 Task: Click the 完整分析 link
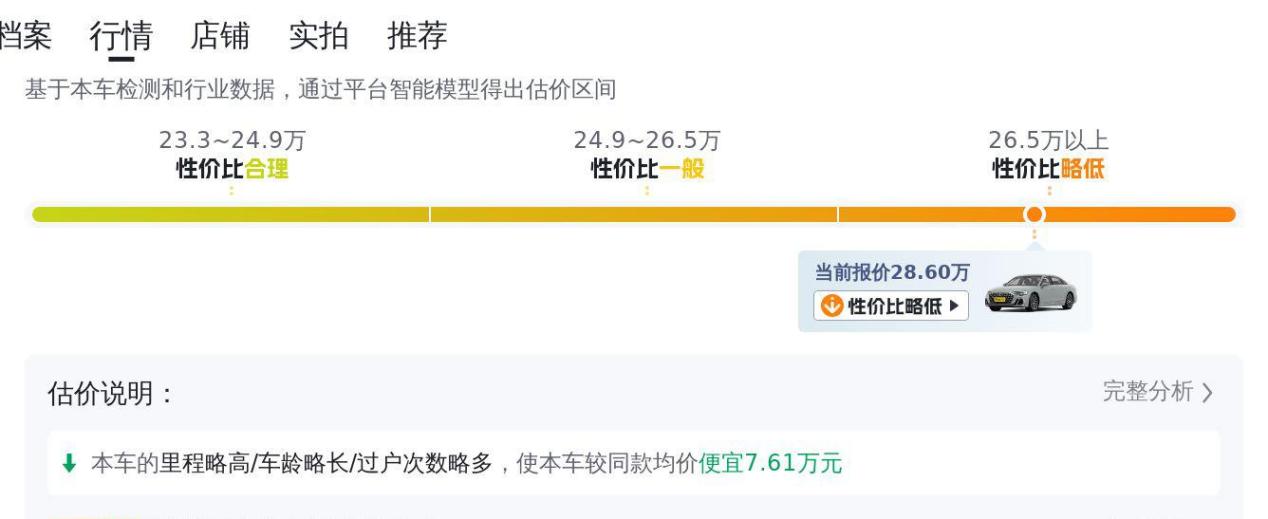tap(1148, 392)
